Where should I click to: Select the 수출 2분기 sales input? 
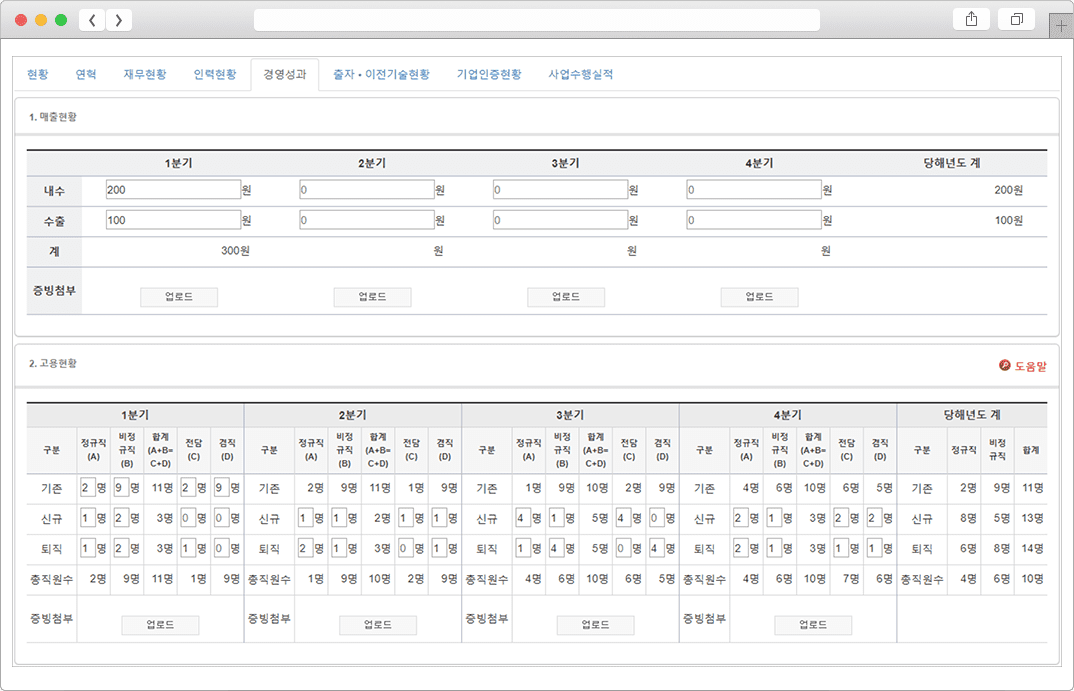pos(366,220)
